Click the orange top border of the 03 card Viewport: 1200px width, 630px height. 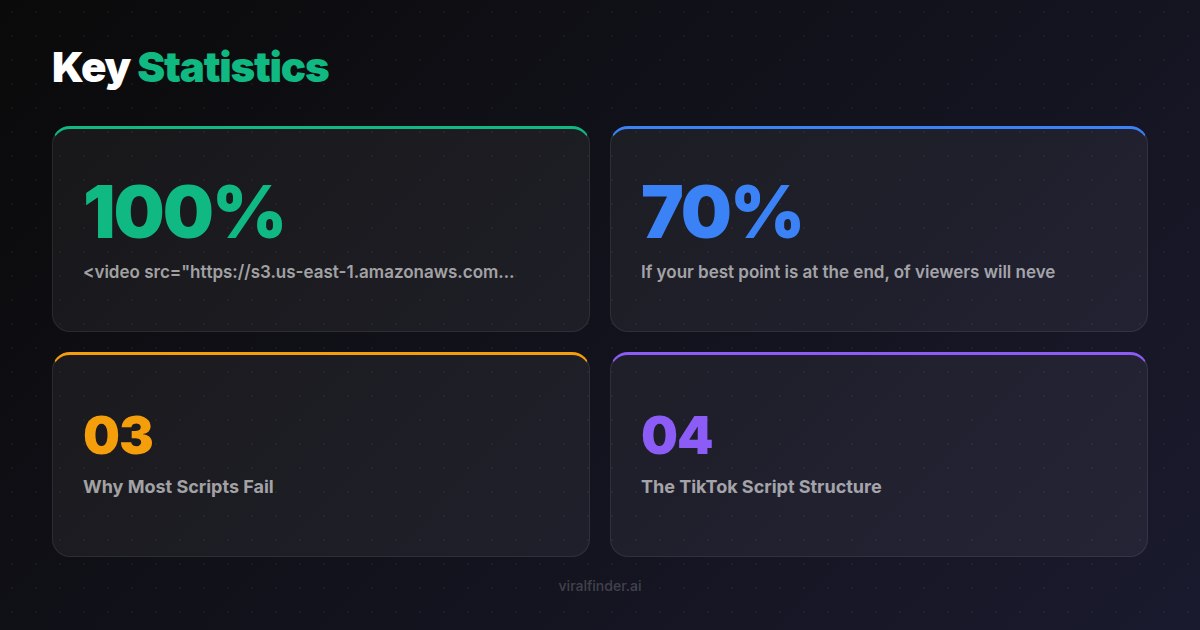point(320,354)
